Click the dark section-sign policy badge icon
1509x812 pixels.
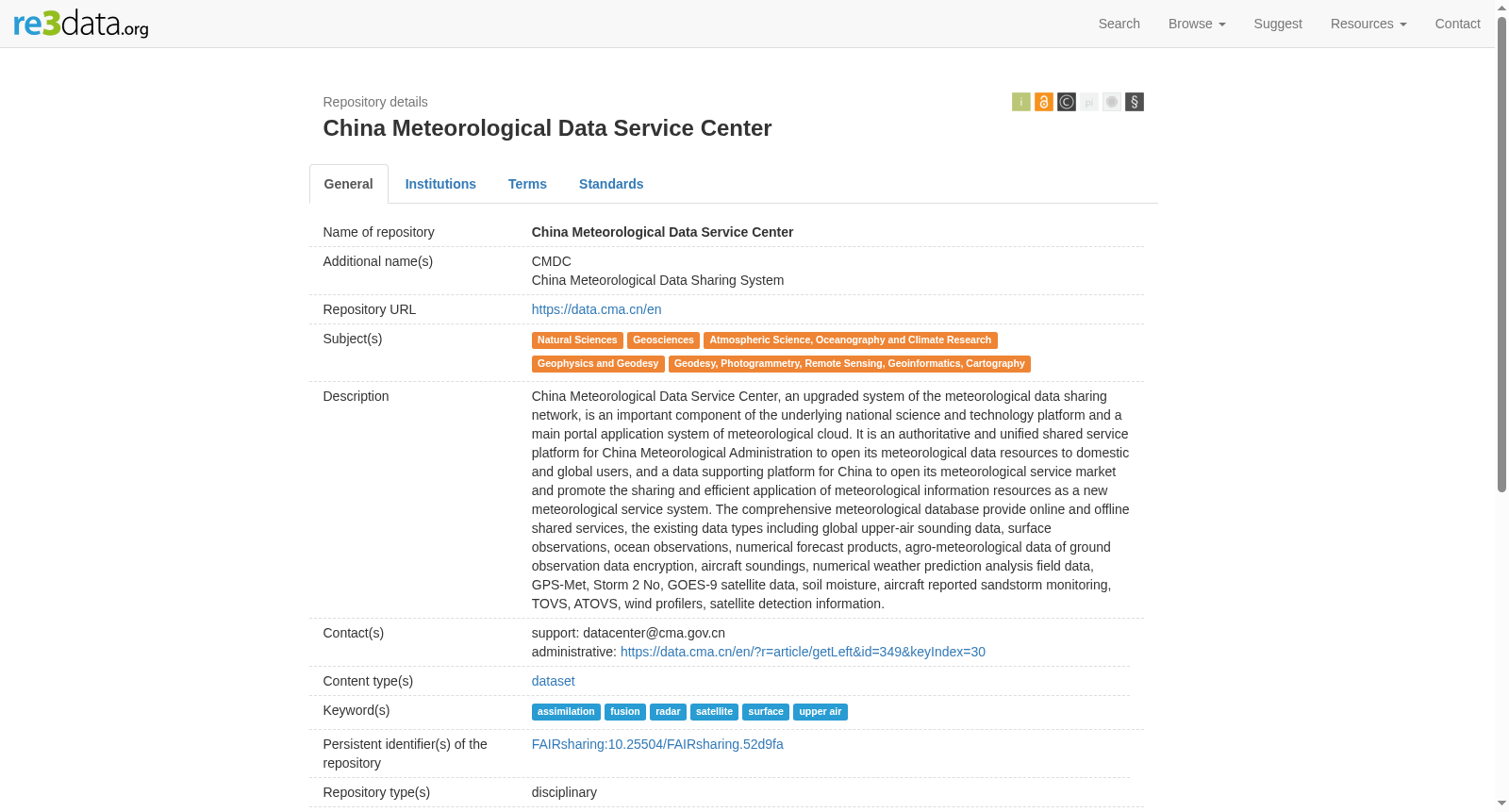(1134, 102)
